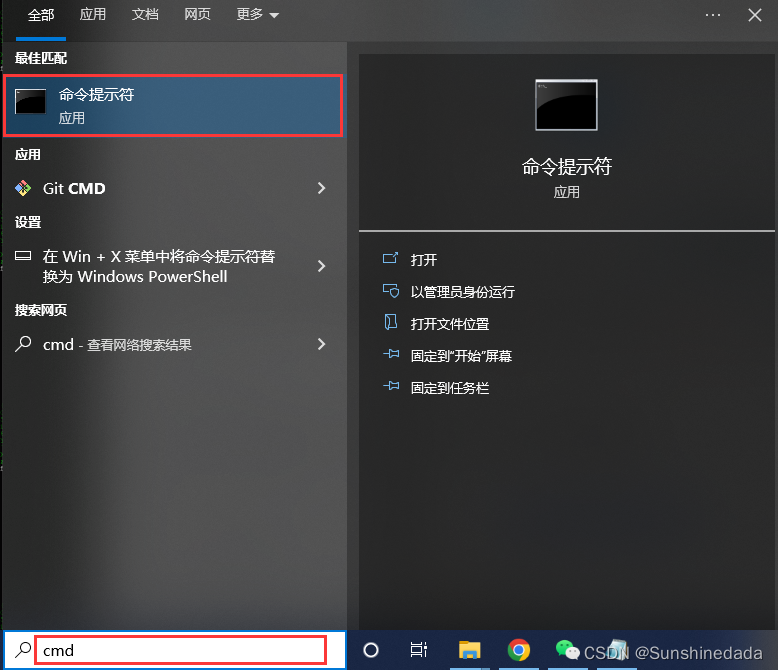This screenshot has height=670, width=778.
Task: Click the search magnifier icon in search box
Action: 23,650
